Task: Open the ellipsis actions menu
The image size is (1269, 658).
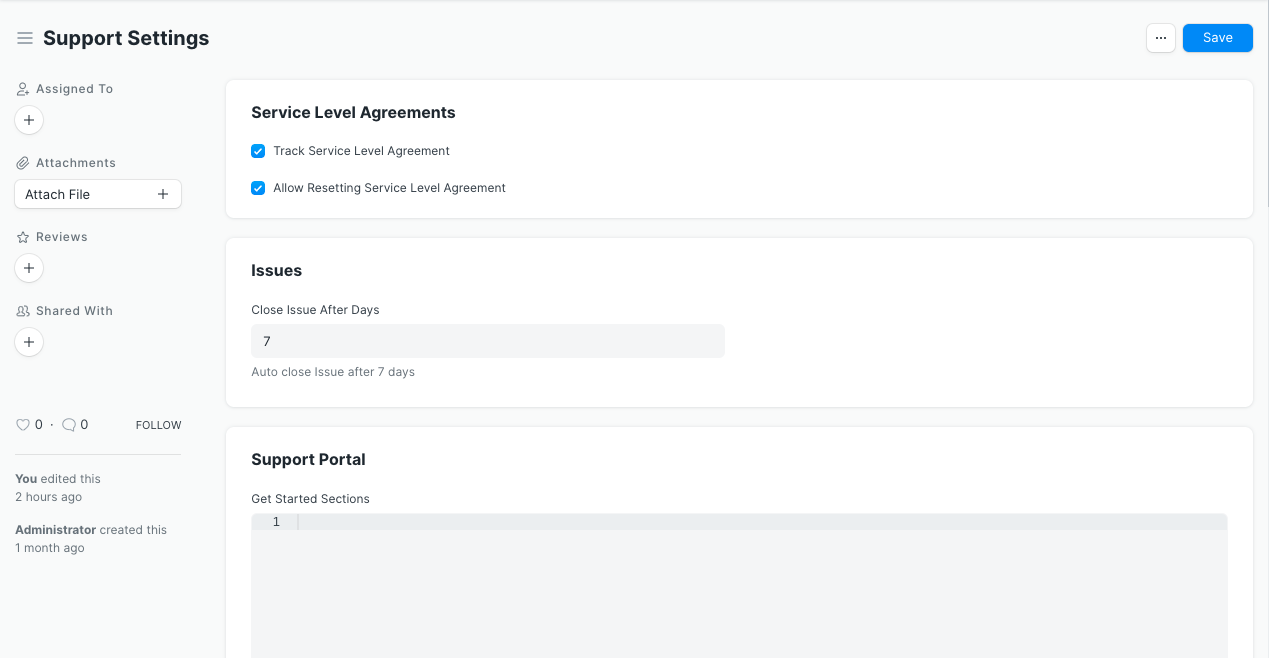Action: (x=1160, y=38)
